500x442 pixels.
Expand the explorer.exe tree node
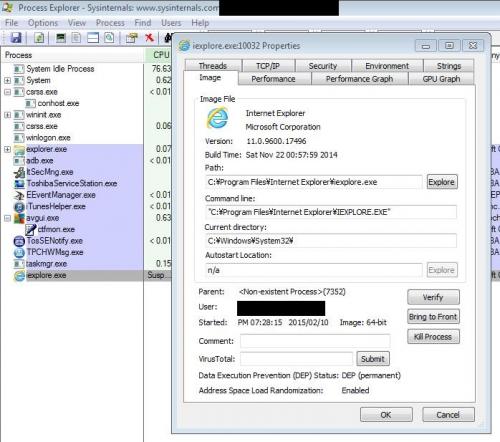[7, 149]
